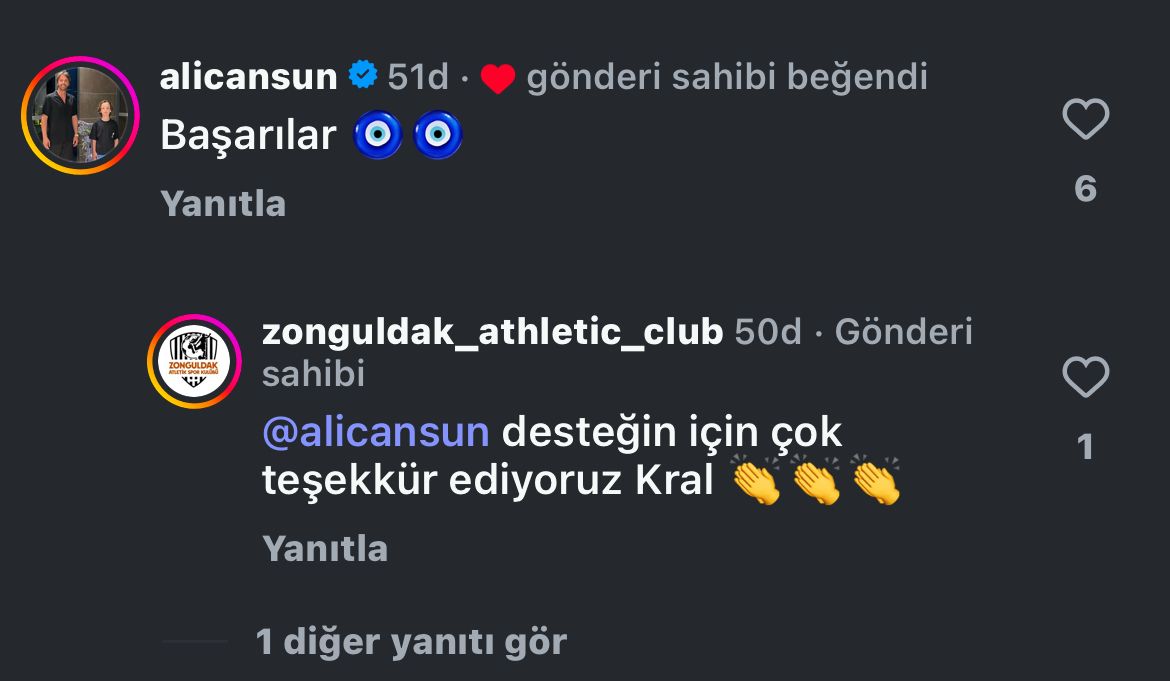View likes count 6 on first comment
The image size is (1170, 681).
[1086, 189]
